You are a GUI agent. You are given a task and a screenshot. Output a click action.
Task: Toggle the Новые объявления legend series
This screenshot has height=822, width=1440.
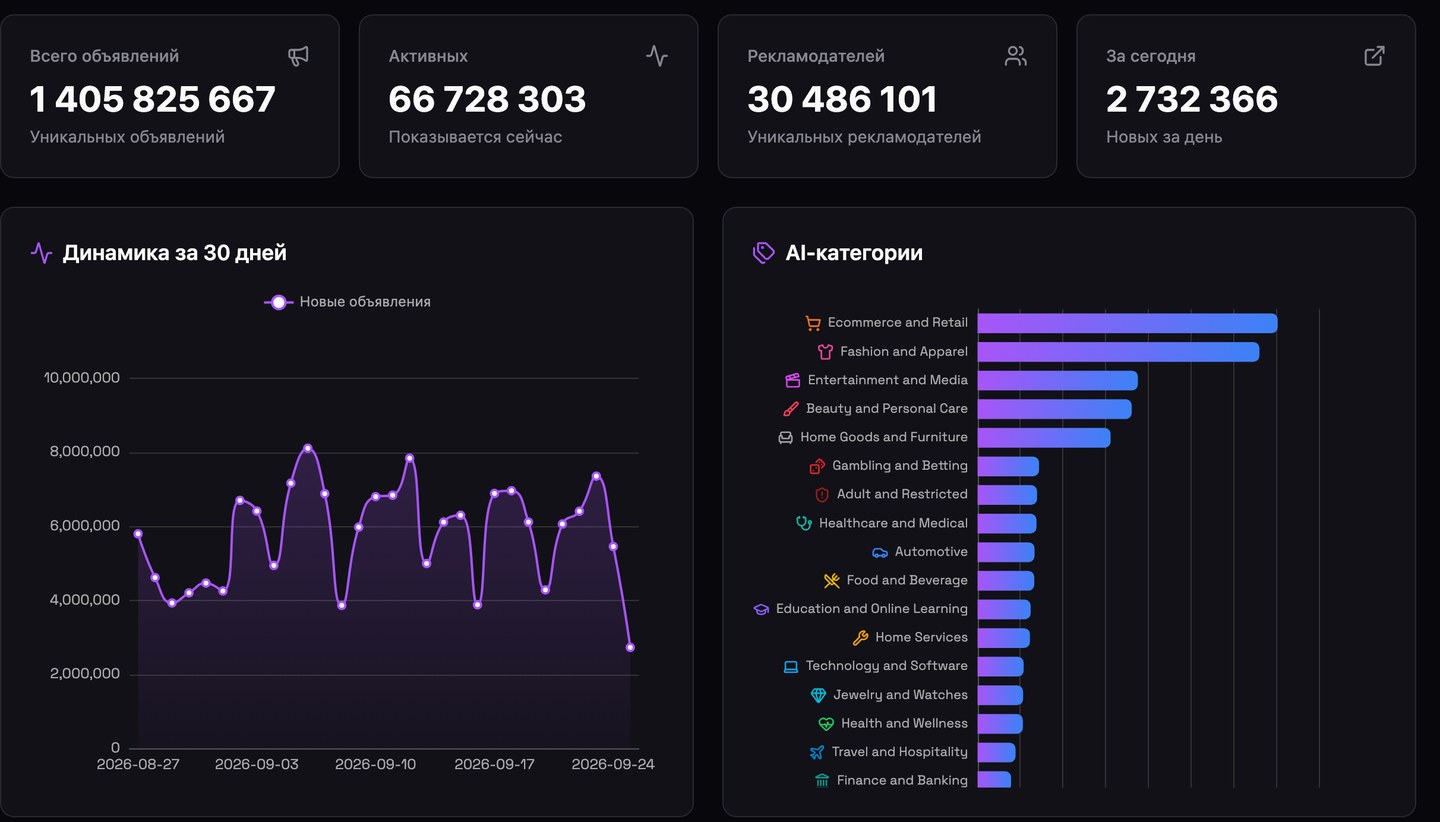[x=347, y=302]
